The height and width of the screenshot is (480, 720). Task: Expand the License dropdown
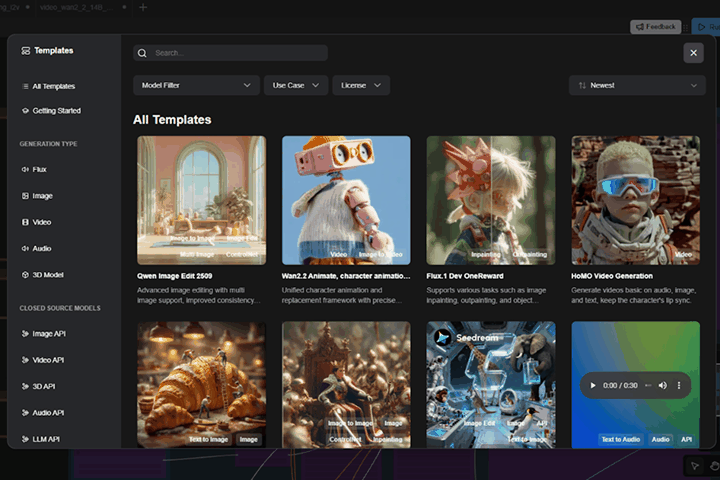361,85
